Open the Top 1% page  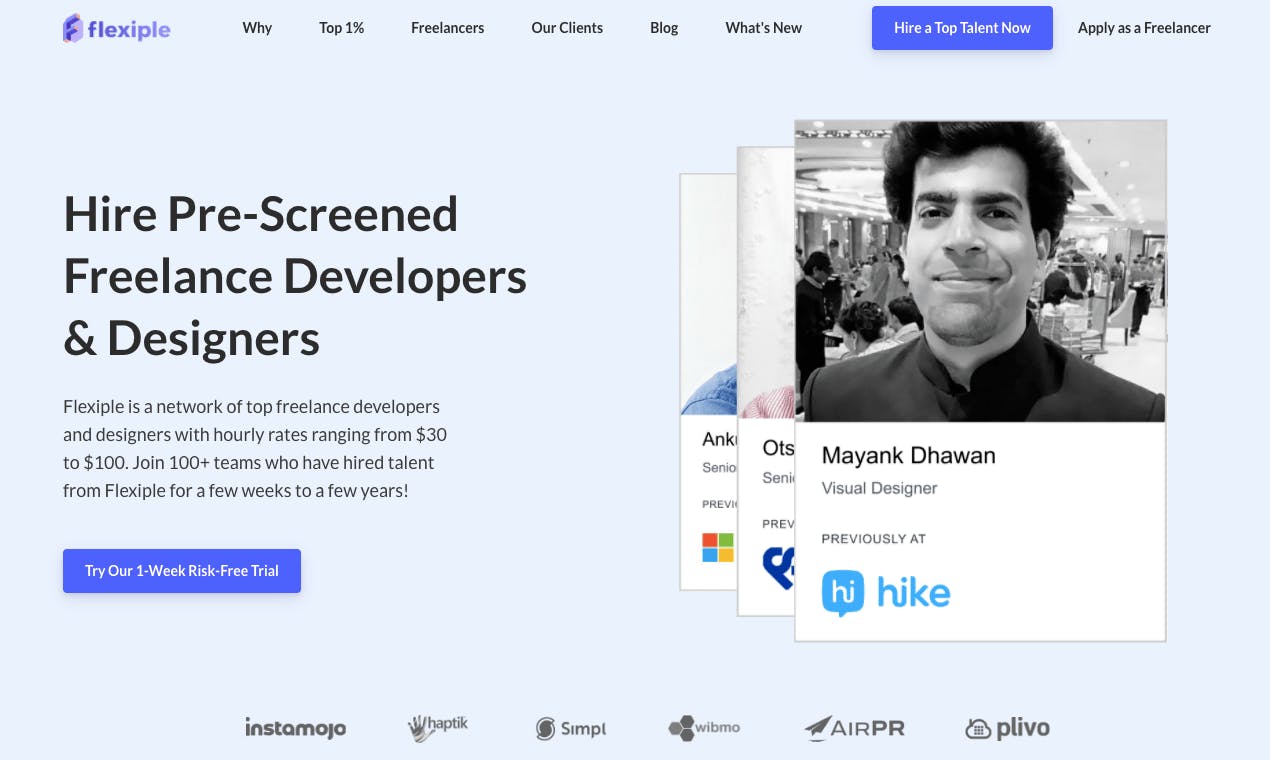[342, 28]
